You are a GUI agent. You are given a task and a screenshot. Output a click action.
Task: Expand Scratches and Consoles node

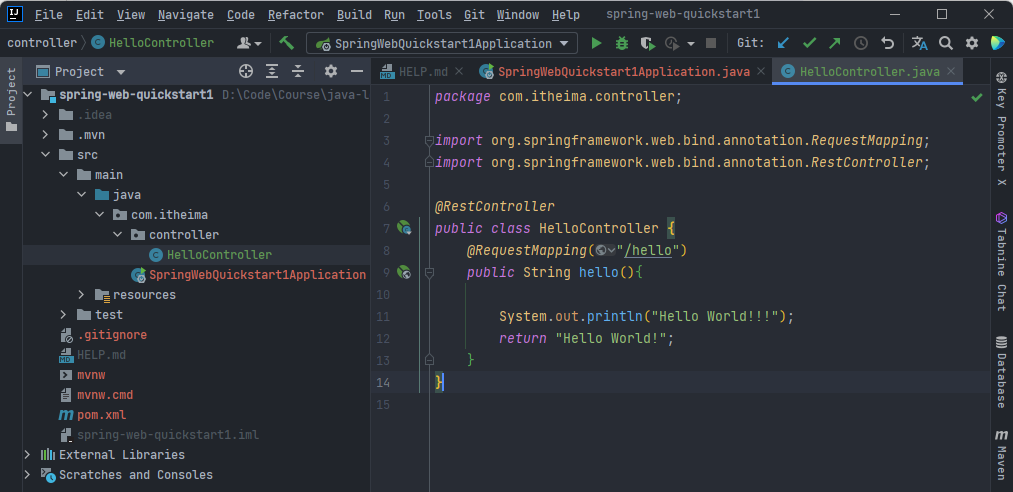click(x=27, y=475)
